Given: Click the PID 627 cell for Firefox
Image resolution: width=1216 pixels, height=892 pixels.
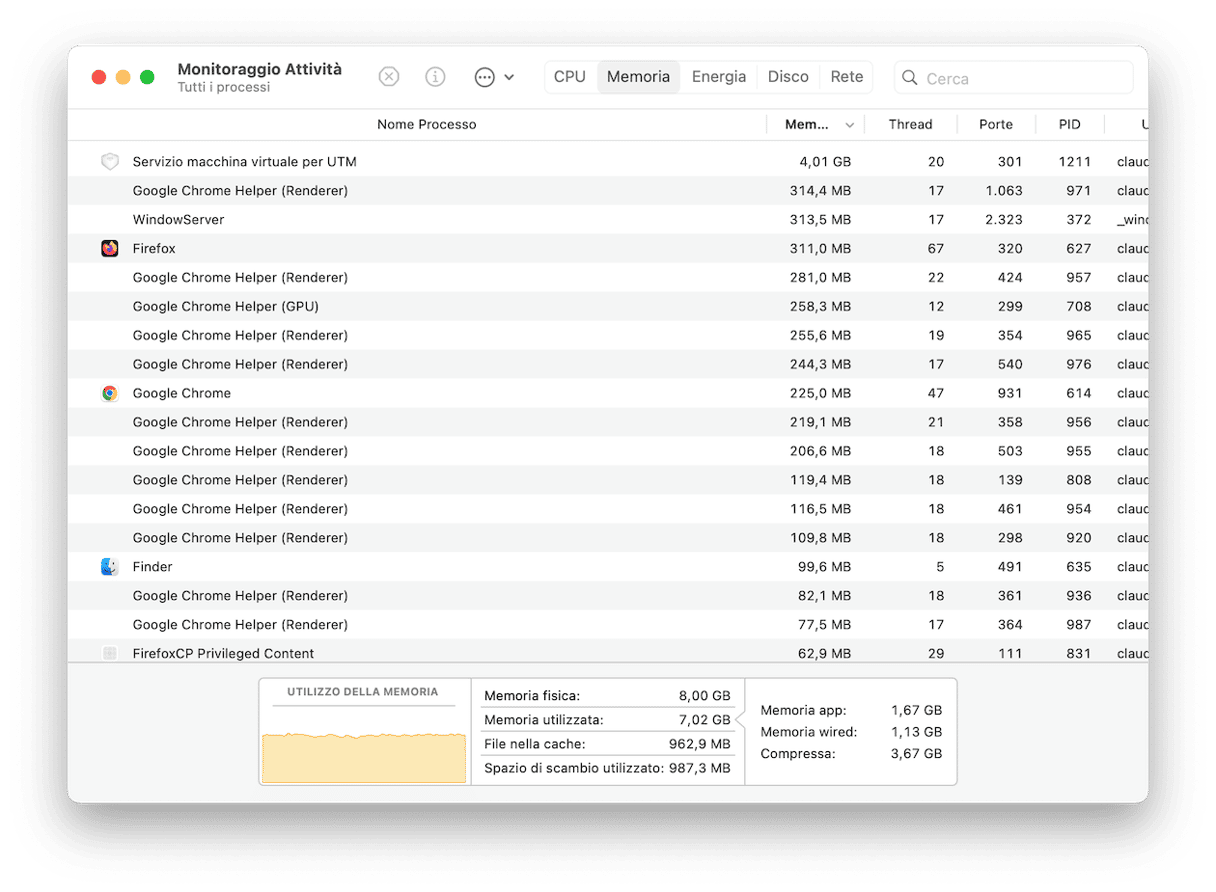Looking at the screenshot, I should [1079, 248].
